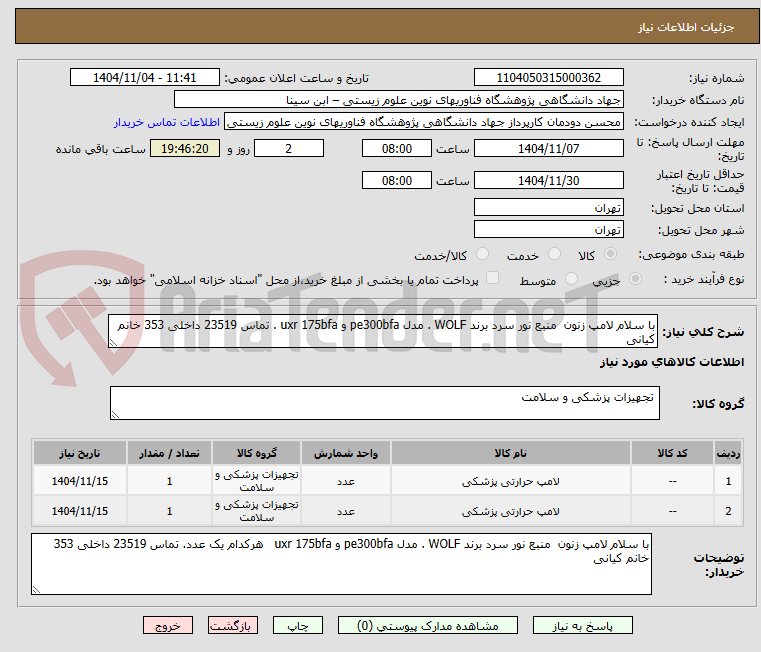Click the price validity hour 08:00 field
Screen dimensions: 761x652
click(397, 181)
